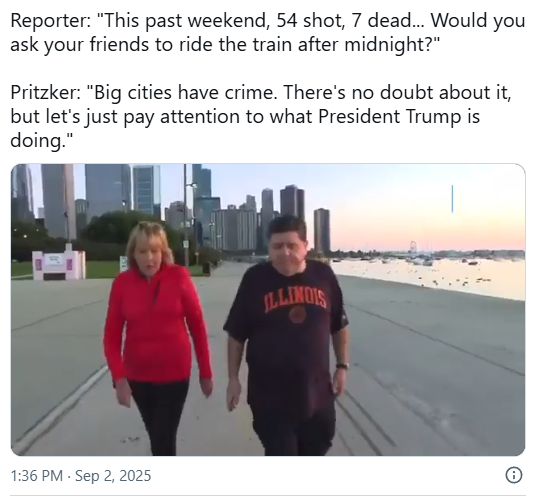This screenshot has width=538, height=498.
Task: Click the Sep 2, 2025 date
Action: tap(113, 476)
